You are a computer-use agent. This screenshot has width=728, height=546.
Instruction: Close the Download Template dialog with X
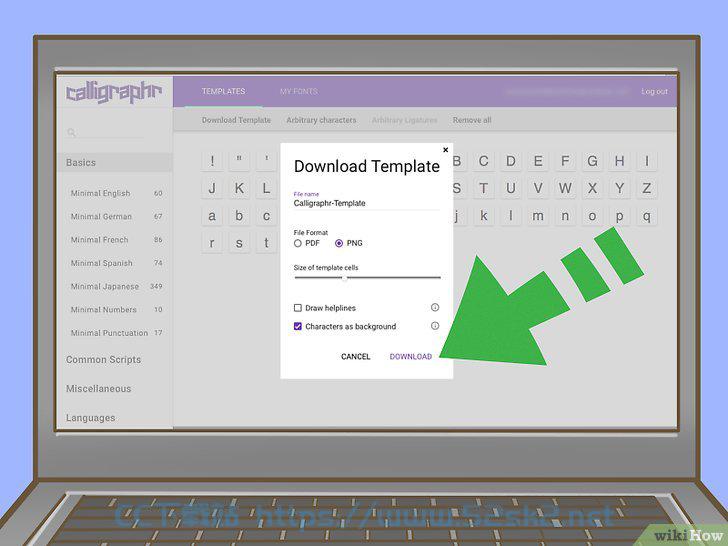coord(445,150)
